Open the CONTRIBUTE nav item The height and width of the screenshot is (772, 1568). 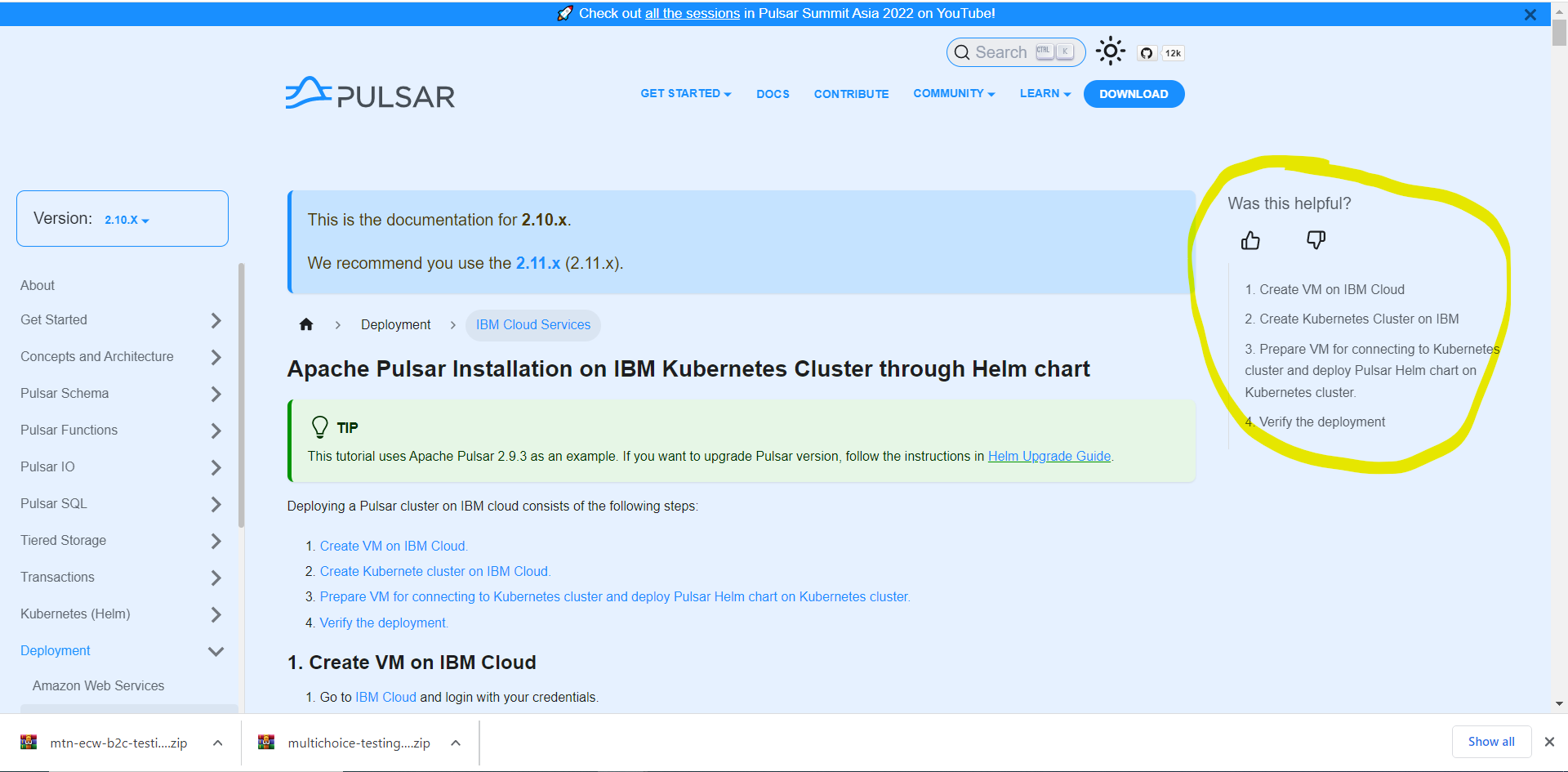pyautogui.click(x=851, y=94)
